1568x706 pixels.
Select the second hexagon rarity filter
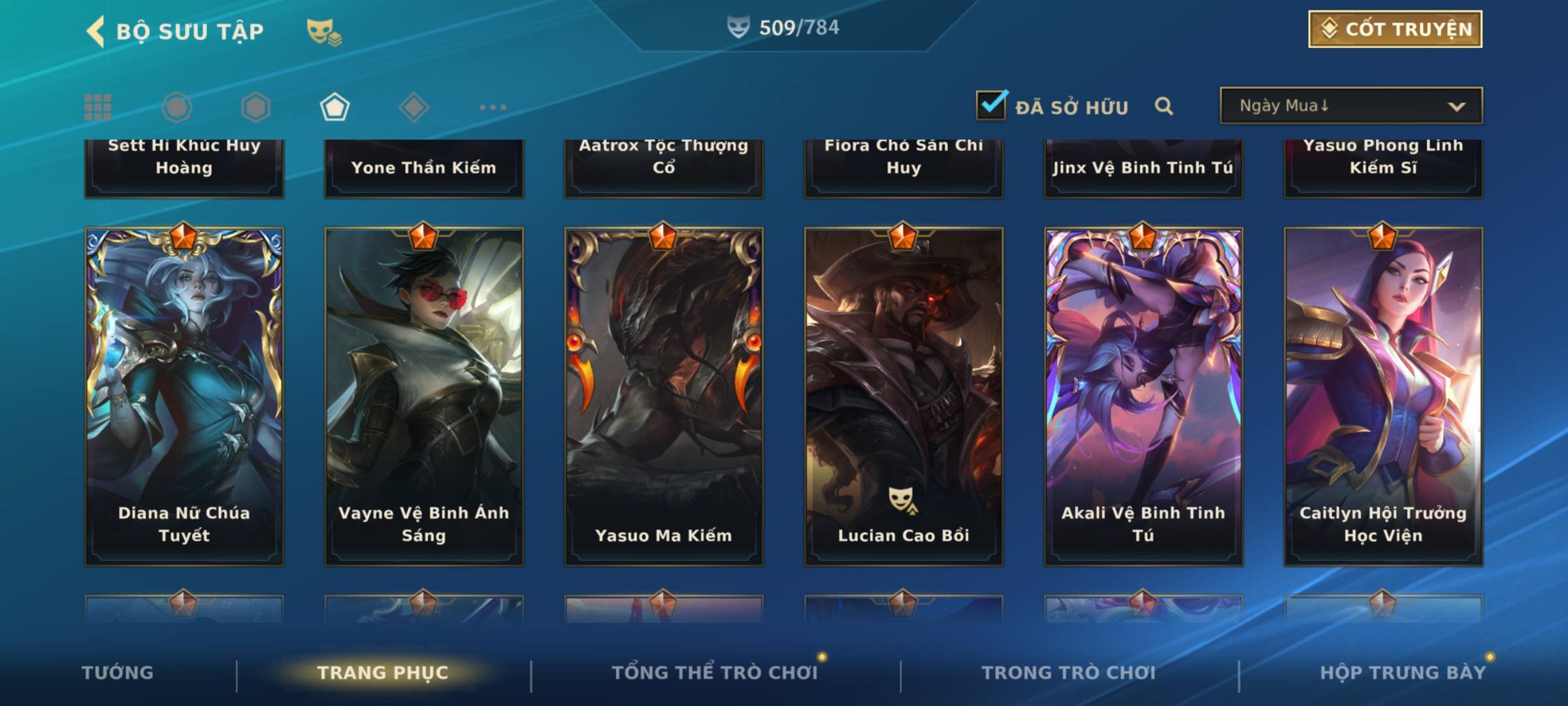[255, 107]
